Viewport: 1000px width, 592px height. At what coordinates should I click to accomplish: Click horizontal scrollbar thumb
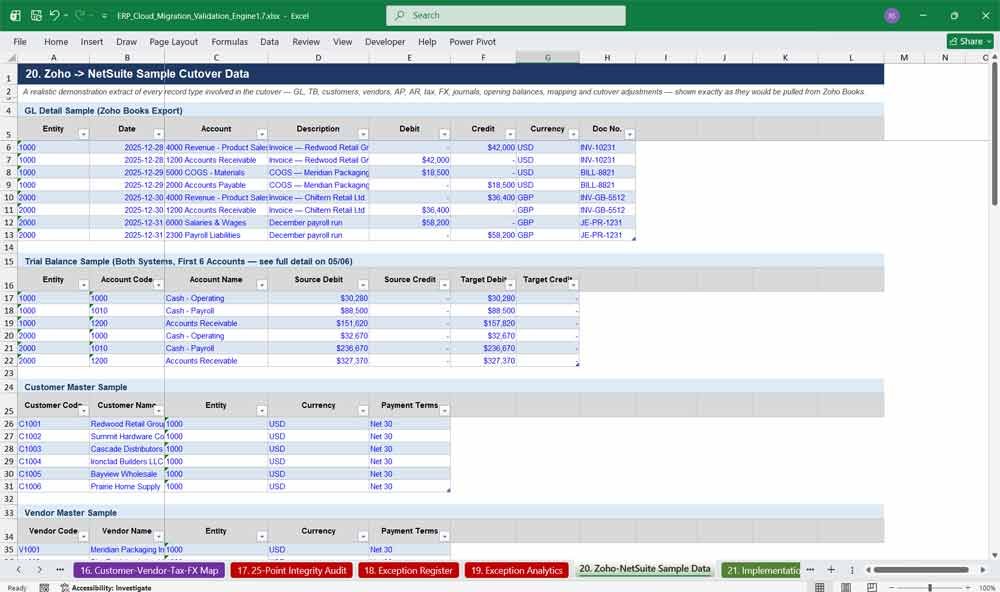pyautogui.click(x=921, y=570)
